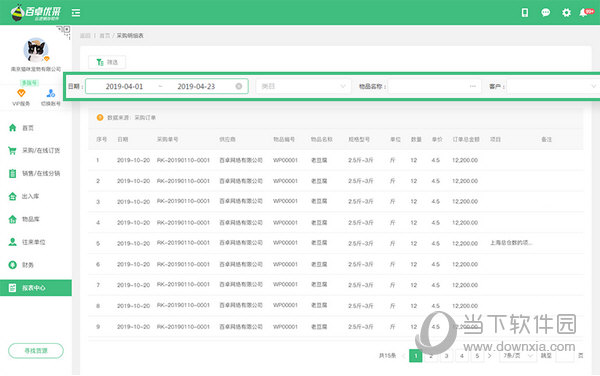Toggle the sidebar collapse hamburger icon
This screenshot has width=600, height=376.
tap(76, 13)
